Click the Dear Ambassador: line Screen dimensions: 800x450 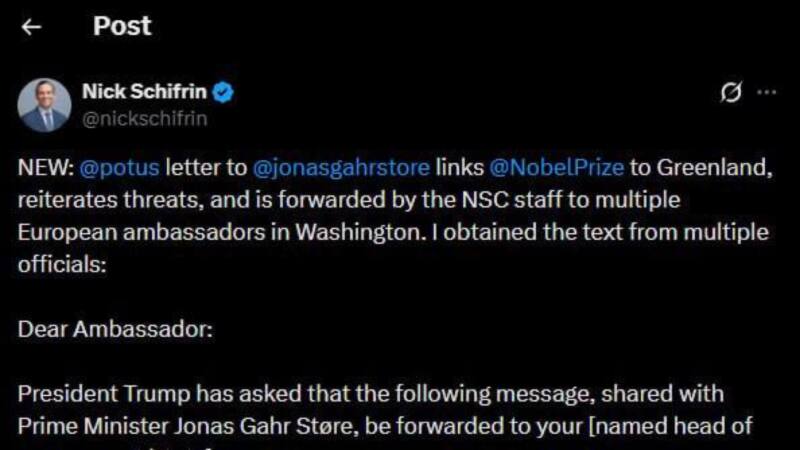[115, 330]
